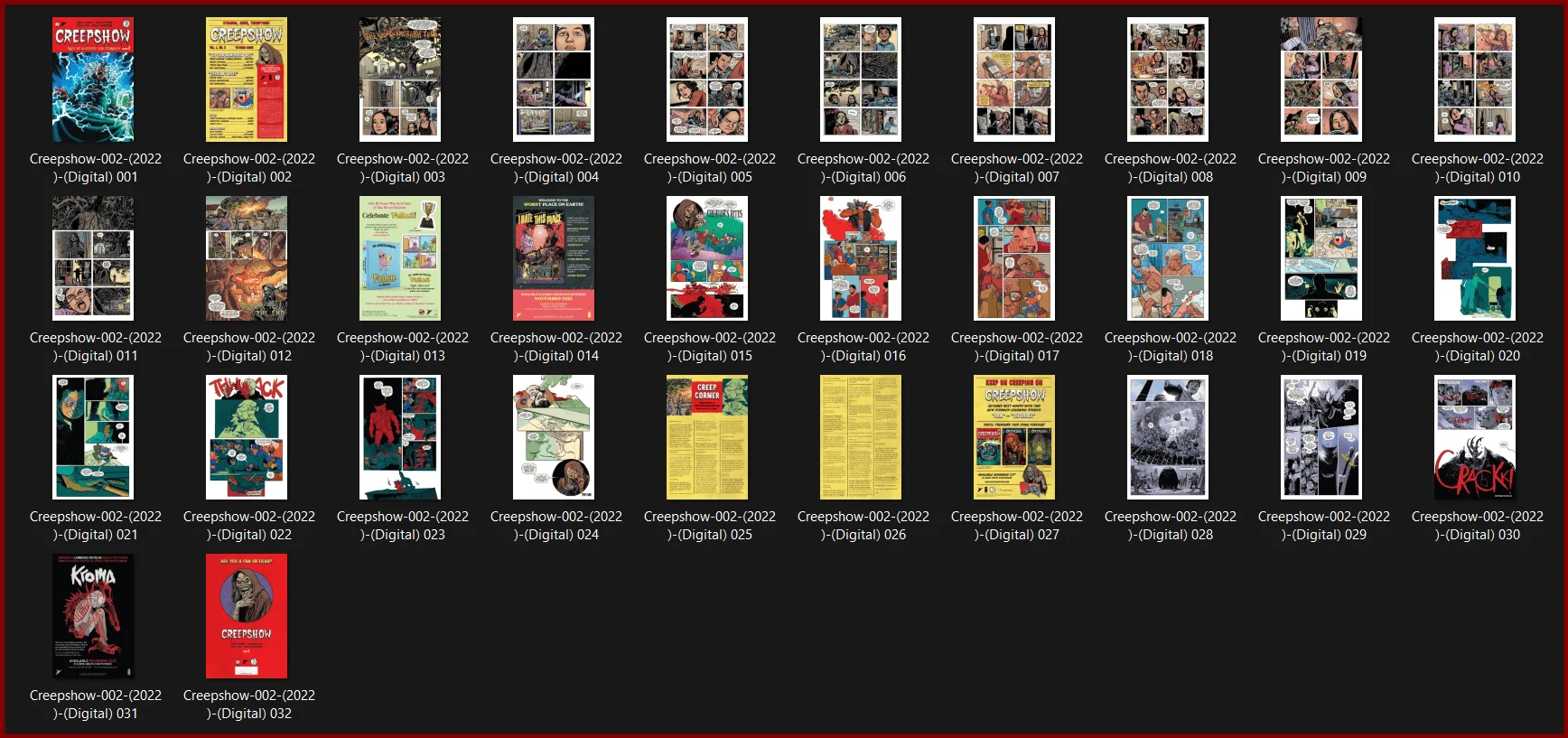Select green Celebrate ad thumbnail 013
Image resolution: width=1568 pixels, height=738 pixels.
pyautogui.click(x=400, y=258)
